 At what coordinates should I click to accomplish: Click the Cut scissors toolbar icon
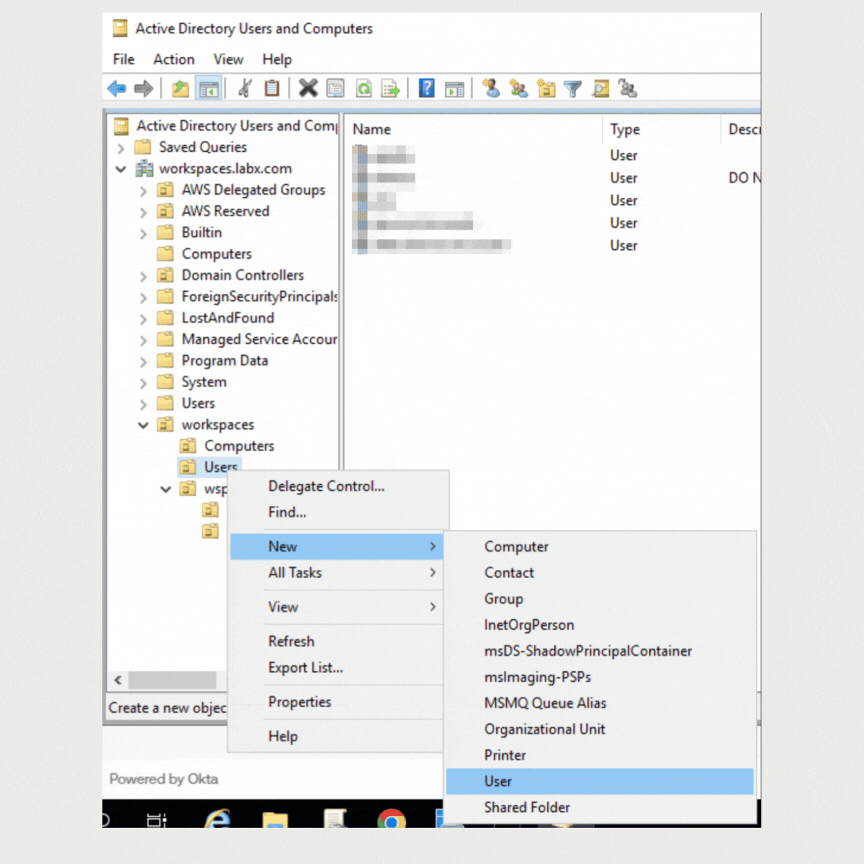click(x=245, y=88)
